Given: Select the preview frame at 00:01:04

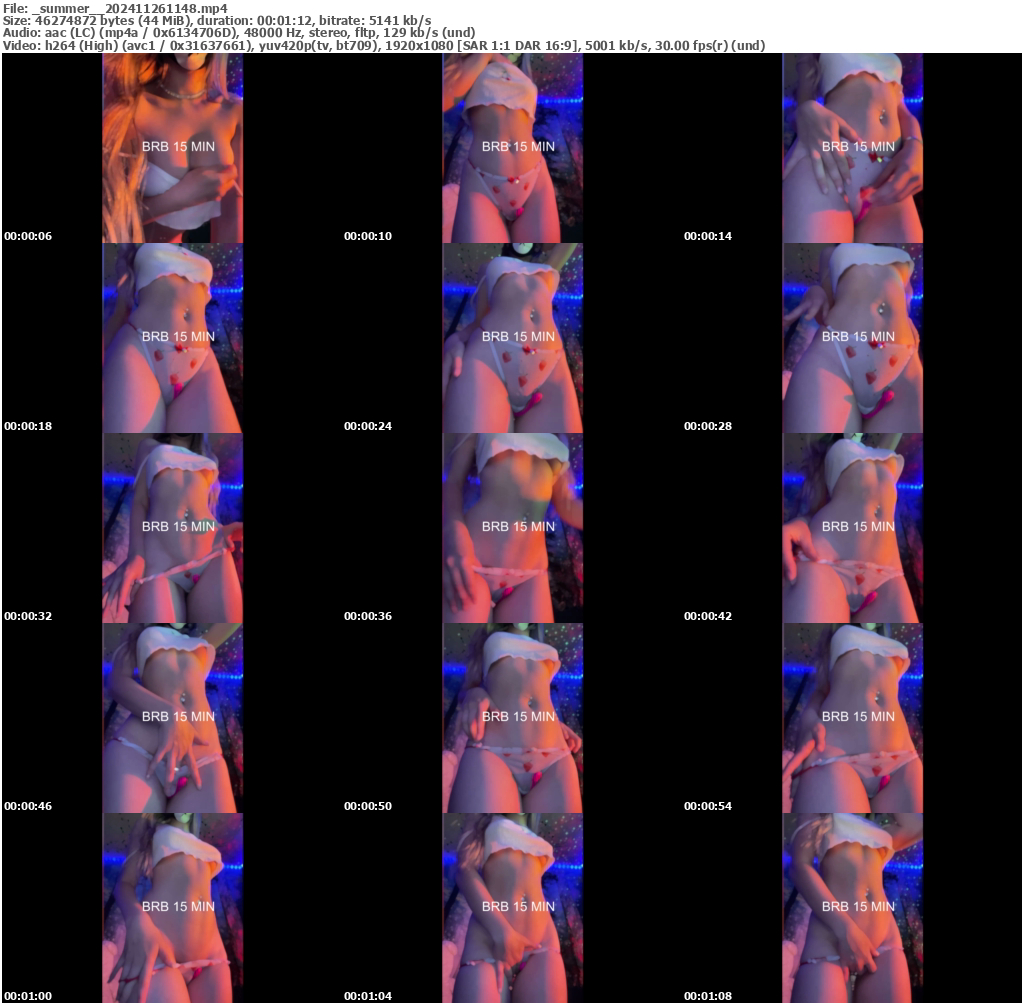Looking at the screenshot, I should click(x=512, y=907).
